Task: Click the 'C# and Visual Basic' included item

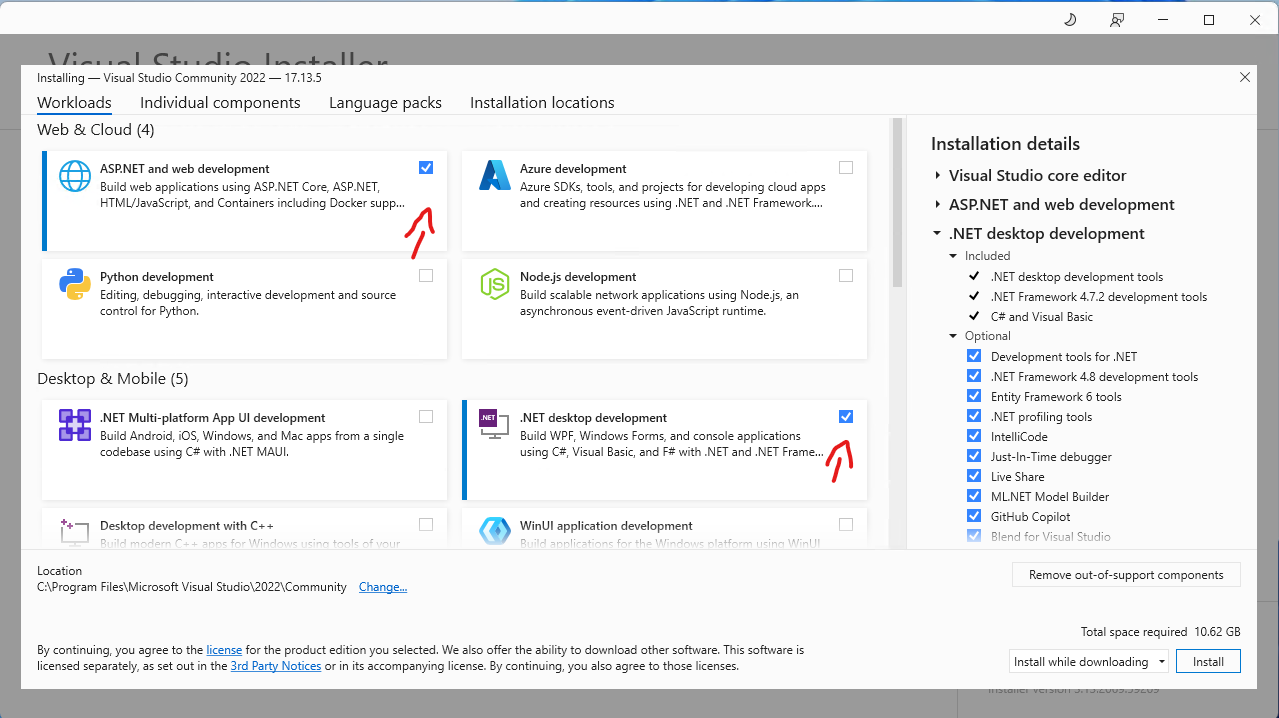Action: coord(1042,317)
